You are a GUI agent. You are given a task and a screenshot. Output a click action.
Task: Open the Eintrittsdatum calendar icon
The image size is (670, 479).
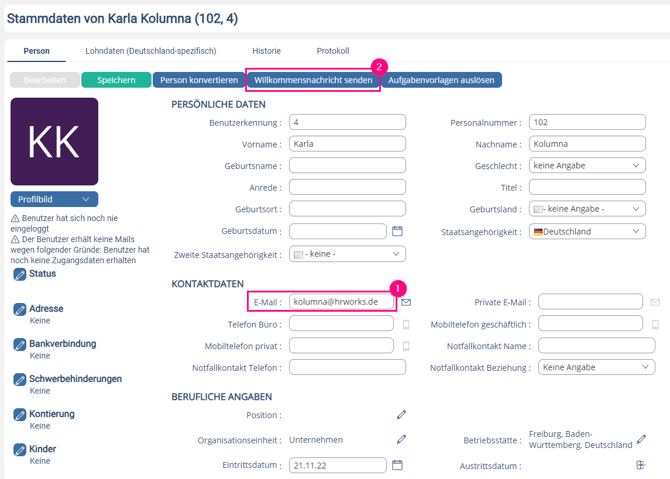click(397, 465)
